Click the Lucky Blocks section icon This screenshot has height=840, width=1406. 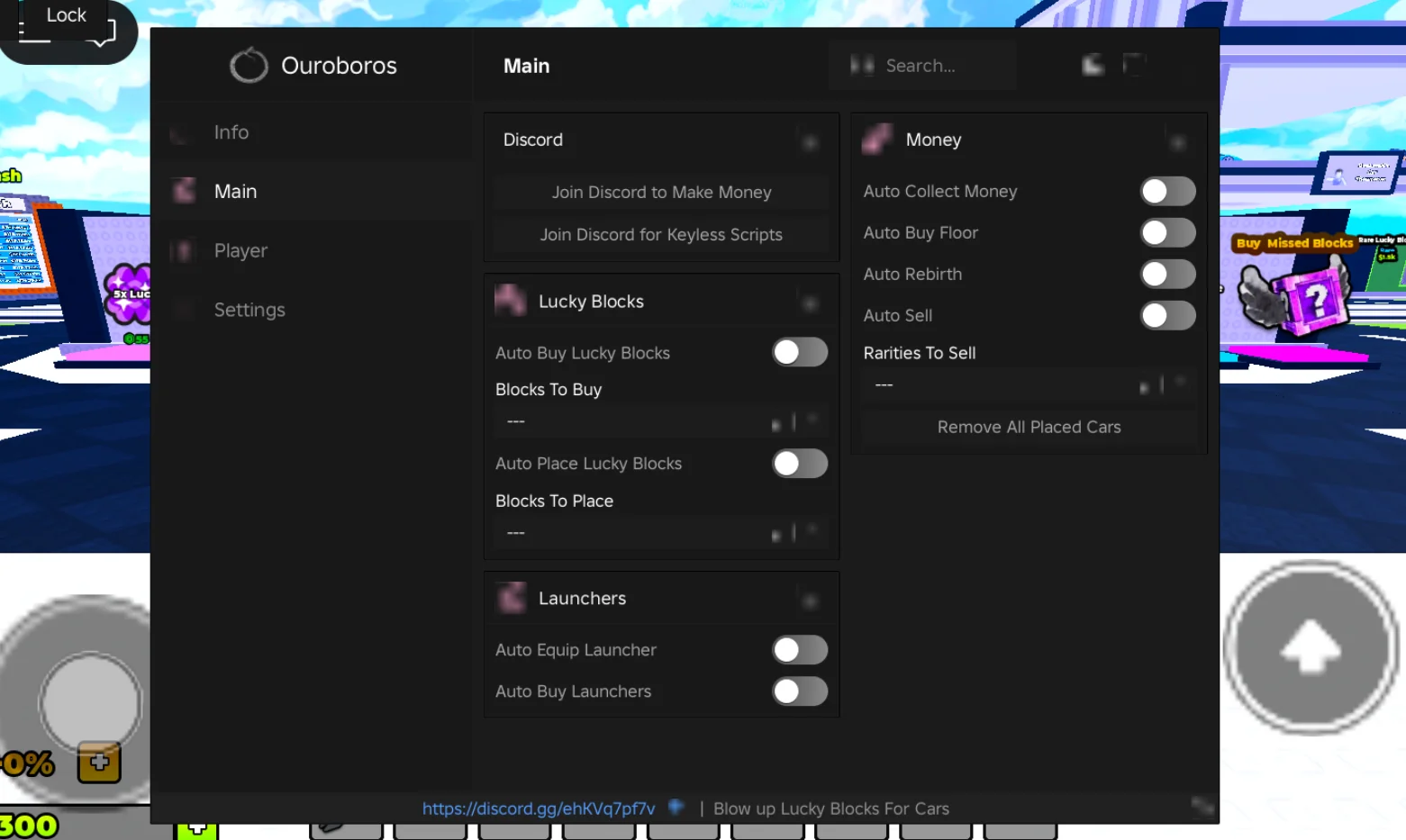[x=511, y=301]
